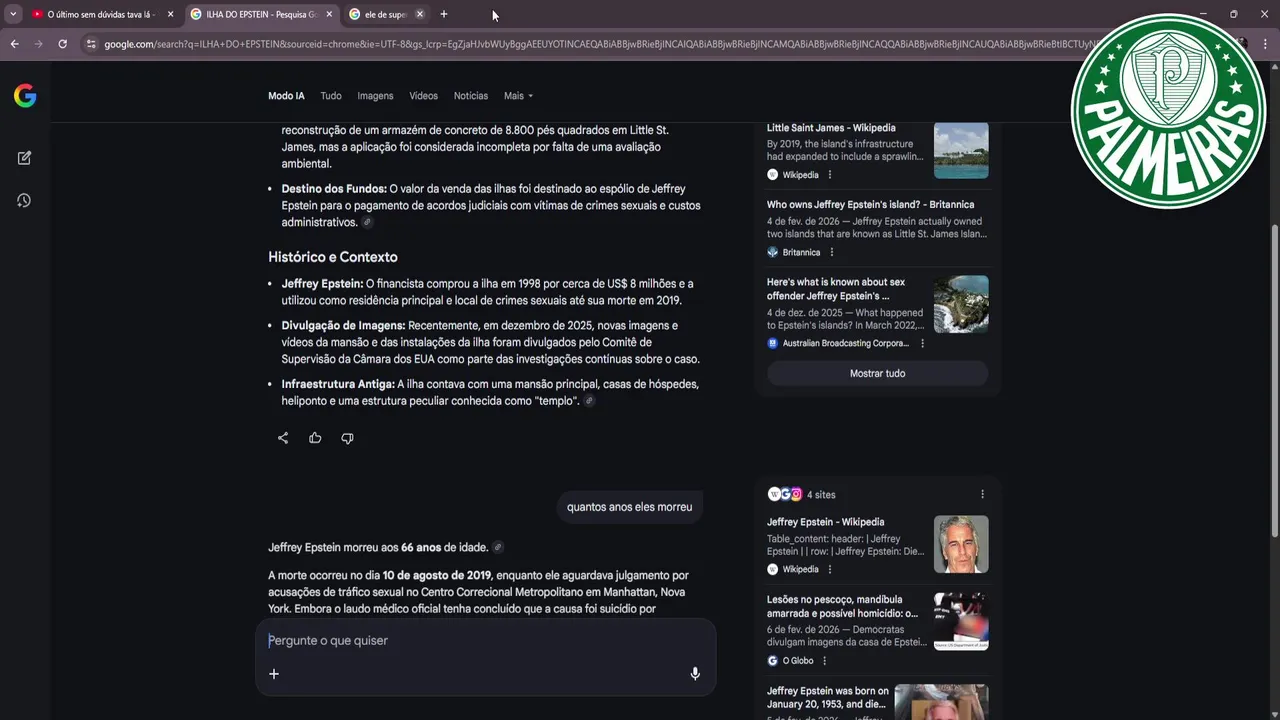Like the AI response thumbs up
The image size is (1280, 720).
pos(315,438)
